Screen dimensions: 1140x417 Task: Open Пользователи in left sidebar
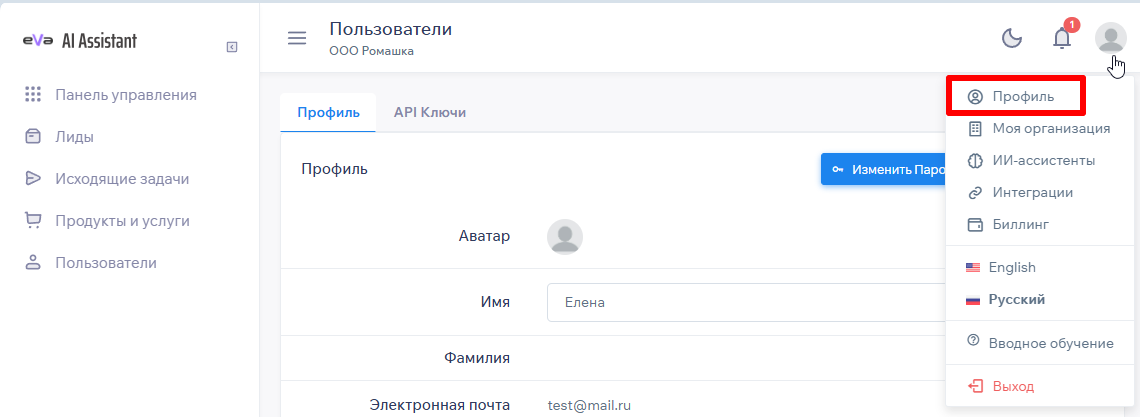click(x=105, y=263)
